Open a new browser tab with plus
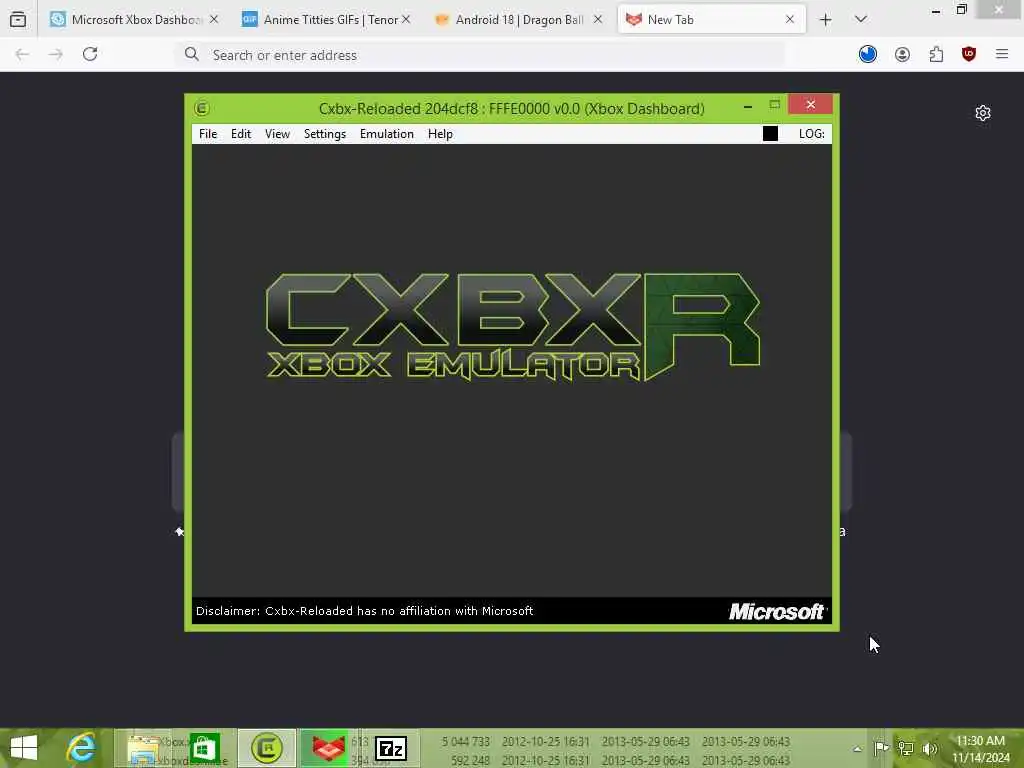 pyautogui.click(x=825, y=20)
